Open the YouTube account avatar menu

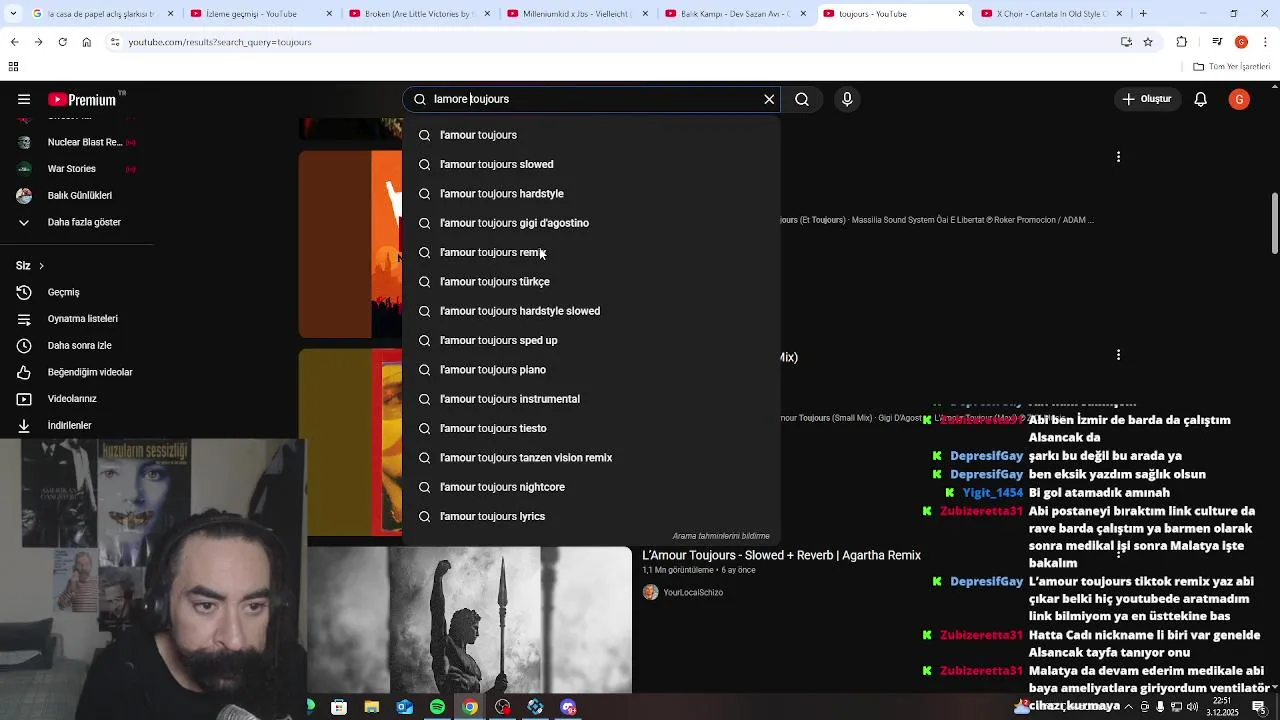pos(1239,99)
